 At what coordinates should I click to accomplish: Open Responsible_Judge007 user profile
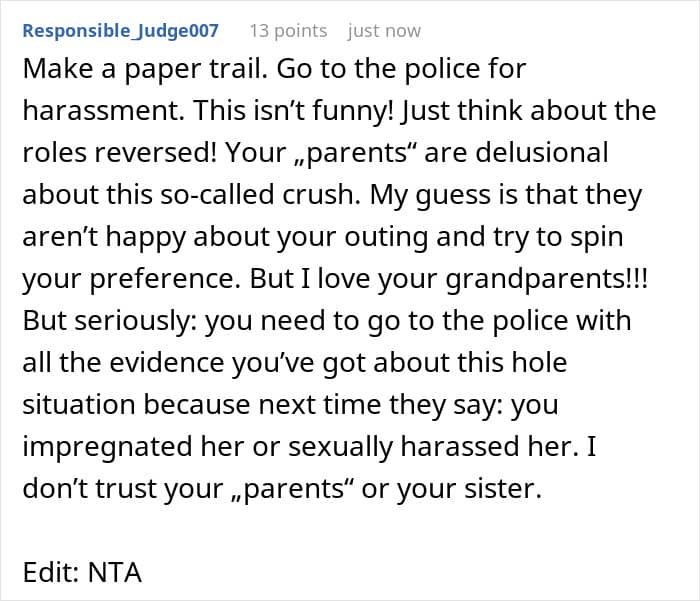120,30
